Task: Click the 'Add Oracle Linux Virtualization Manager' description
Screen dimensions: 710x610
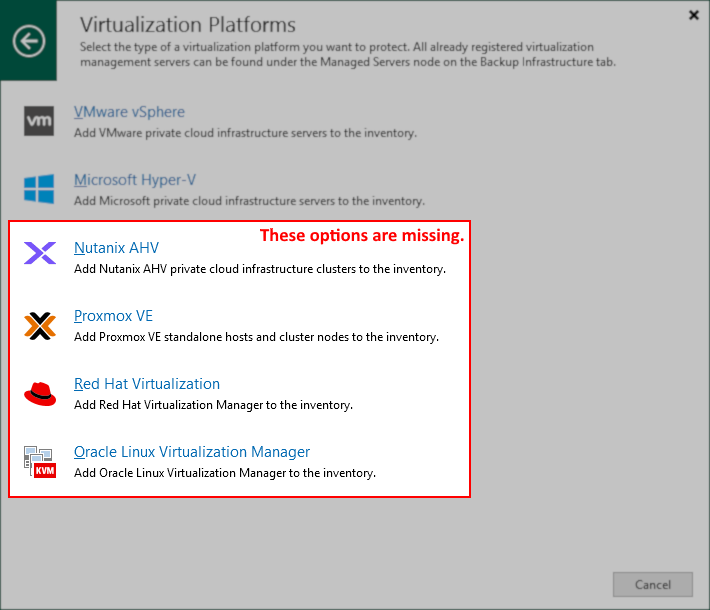Action: click(225, 473)
